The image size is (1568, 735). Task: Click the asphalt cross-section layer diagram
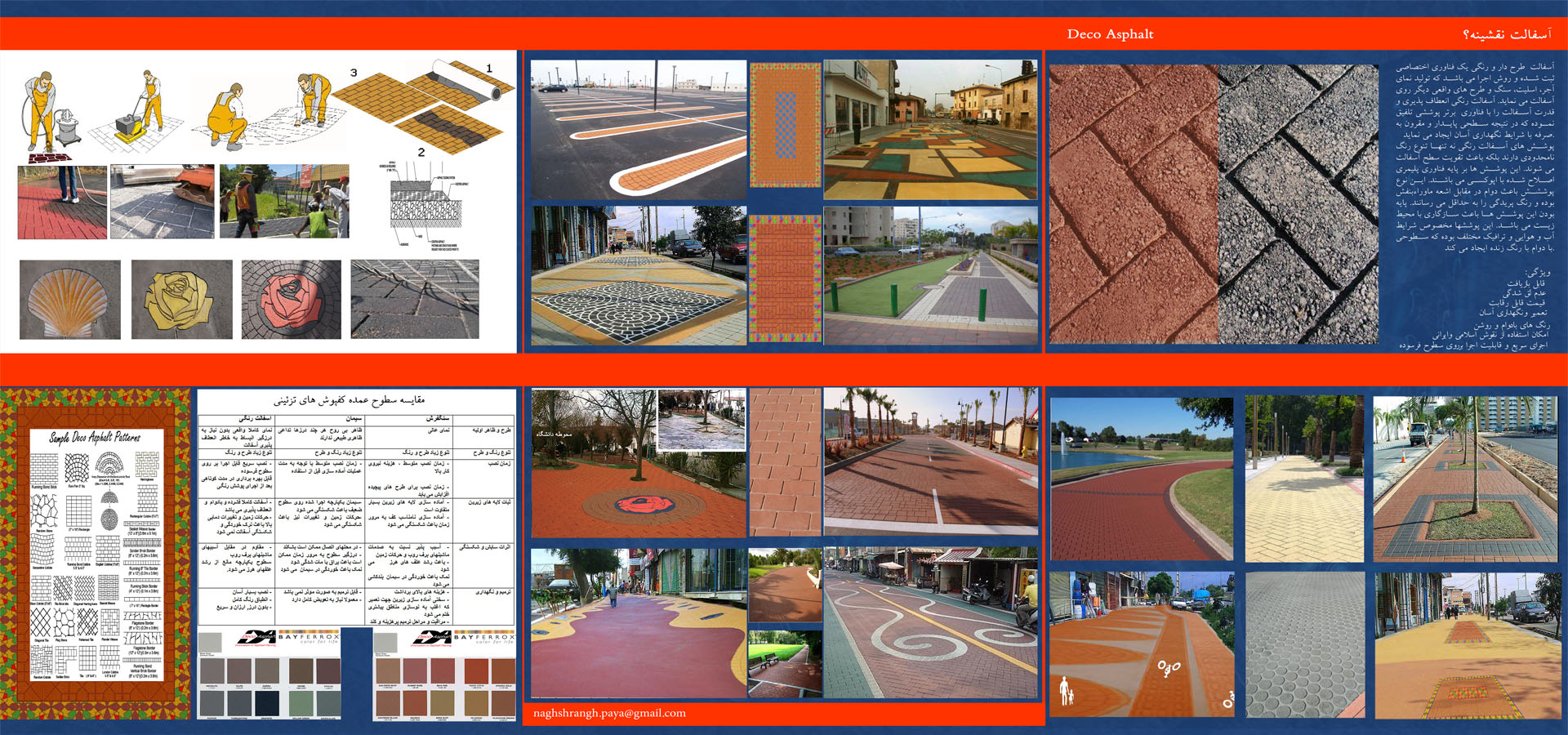coord(421,204)
